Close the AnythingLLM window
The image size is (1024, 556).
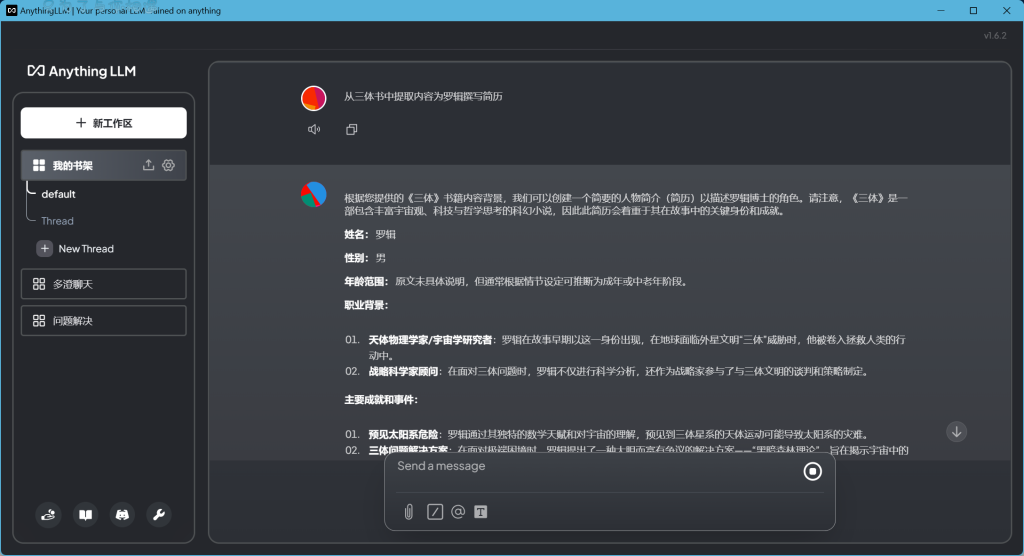pos(1006,10)
